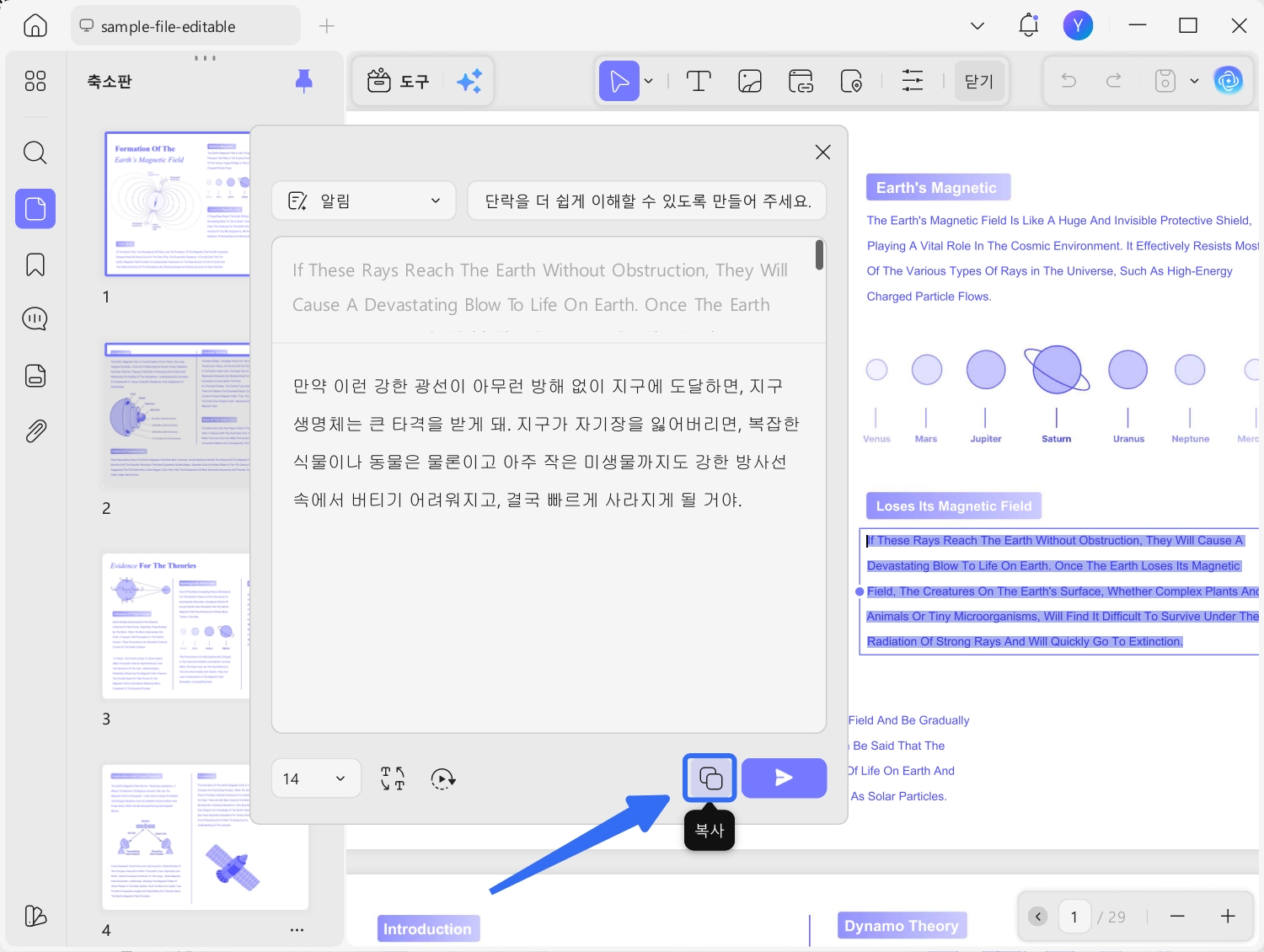Send the prompt with arrow button

click(x=784, y=778)
